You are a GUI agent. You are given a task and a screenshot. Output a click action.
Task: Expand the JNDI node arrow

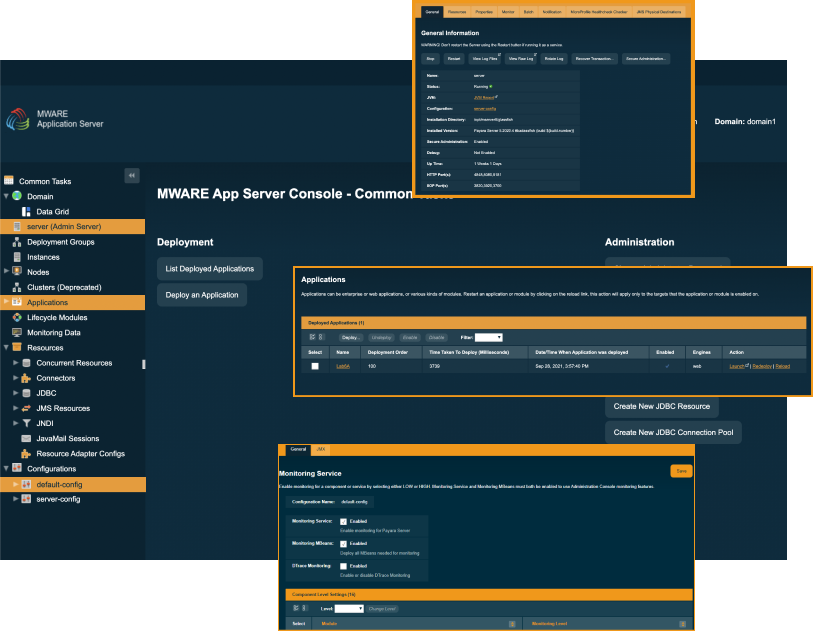coord(16,423)
